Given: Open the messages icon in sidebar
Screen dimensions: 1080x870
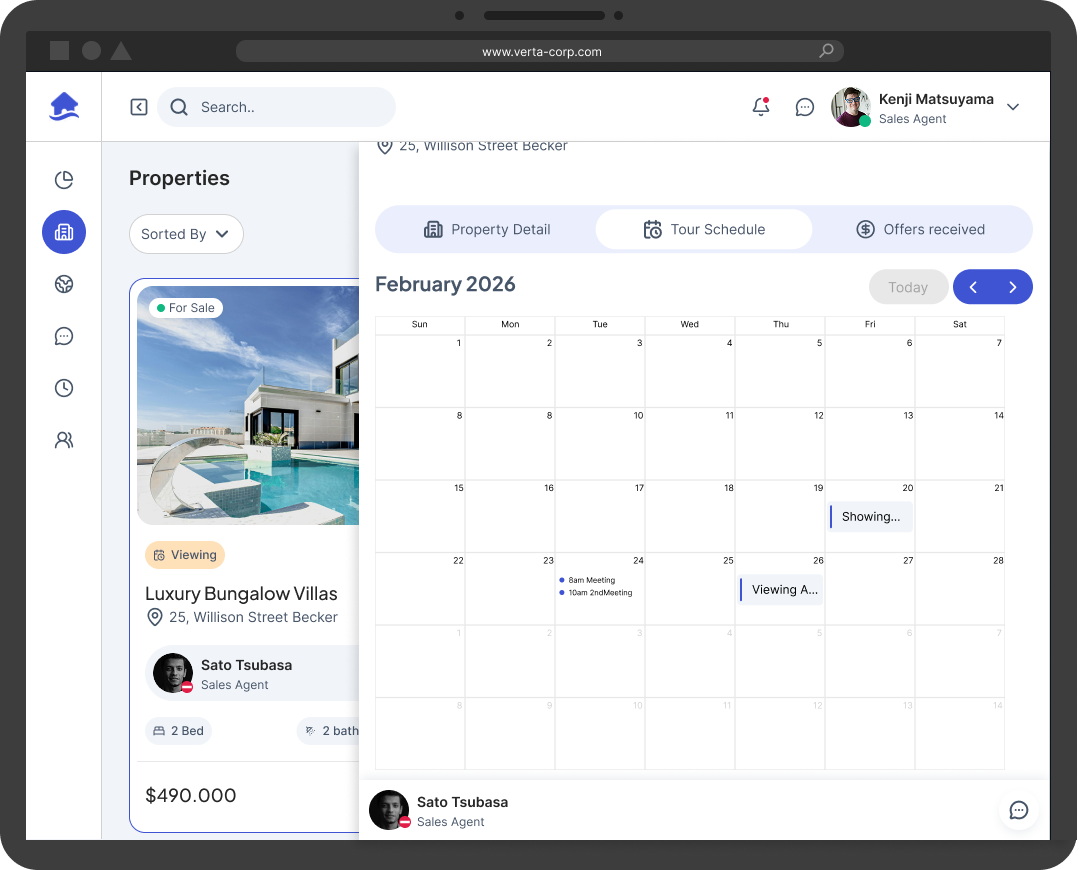Looking at the screenshot, I should [x=64, y=336].
